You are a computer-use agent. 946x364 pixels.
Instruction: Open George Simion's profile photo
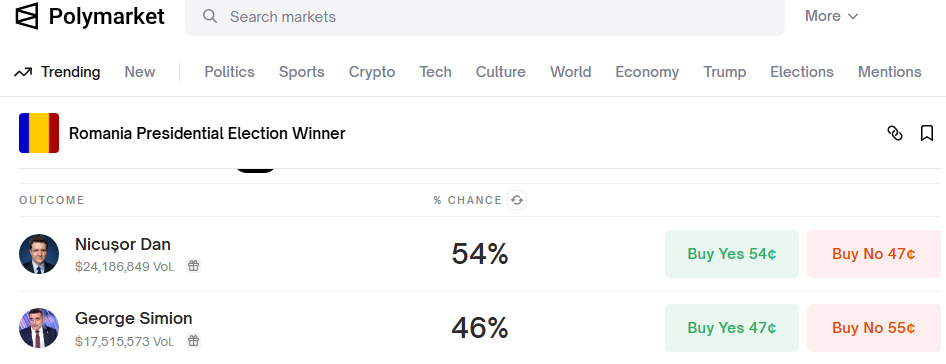pyautogui.click(x=39, y=328)
